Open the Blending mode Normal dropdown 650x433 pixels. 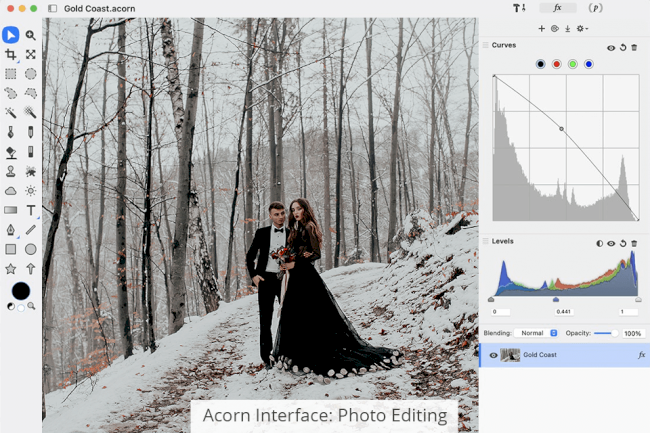point(536,333)
